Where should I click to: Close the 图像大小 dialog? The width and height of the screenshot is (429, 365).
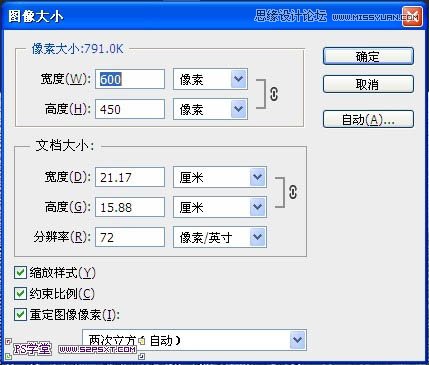click(x=412, y=16)
